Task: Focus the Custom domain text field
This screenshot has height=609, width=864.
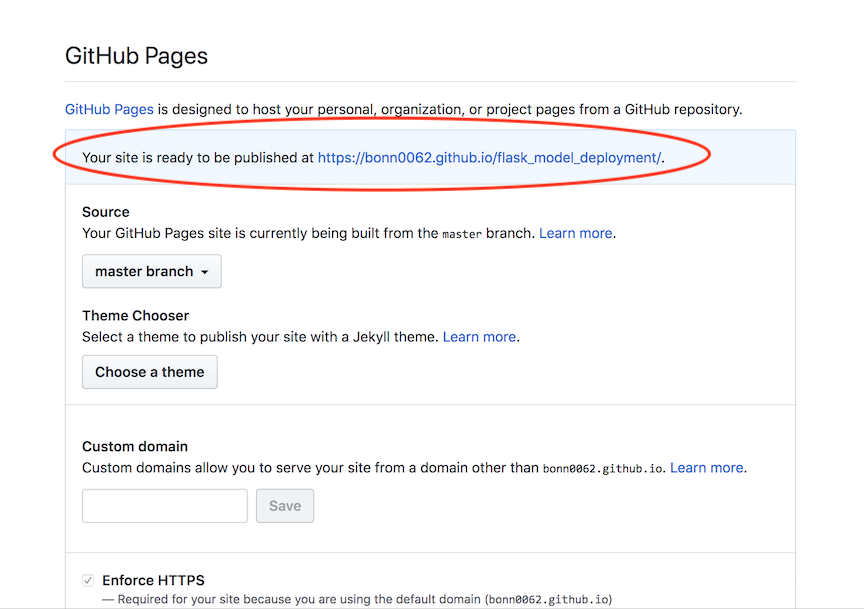Action: 165,506
